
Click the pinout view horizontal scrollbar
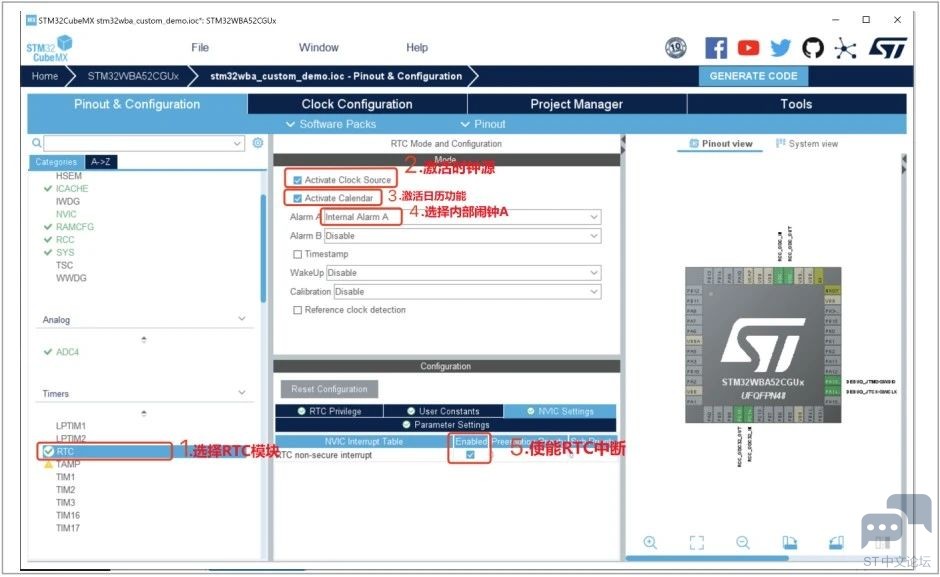point(707,558)
